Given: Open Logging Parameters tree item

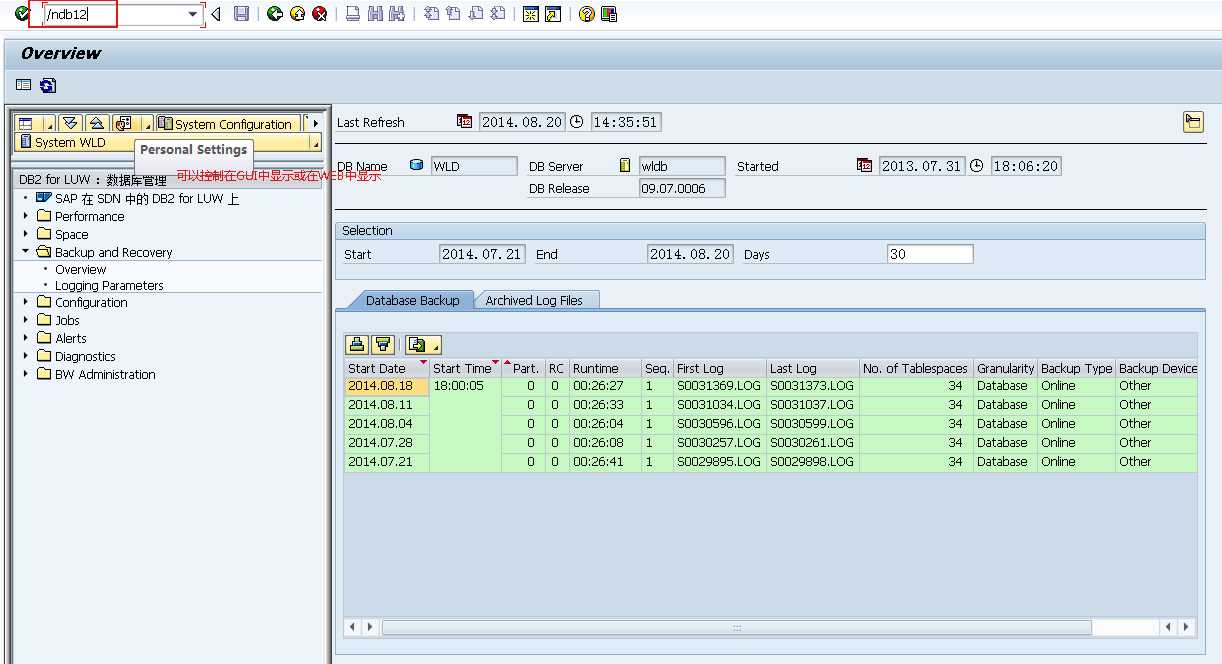Looking at the screenshot, I should 109,286.
